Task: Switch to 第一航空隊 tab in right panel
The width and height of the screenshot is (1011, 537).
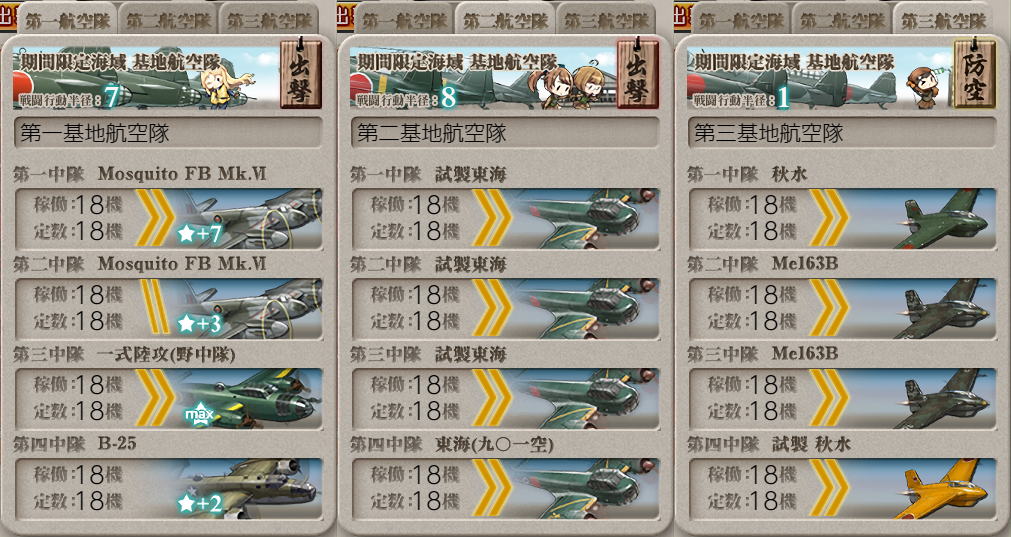Action: point(741,20)
